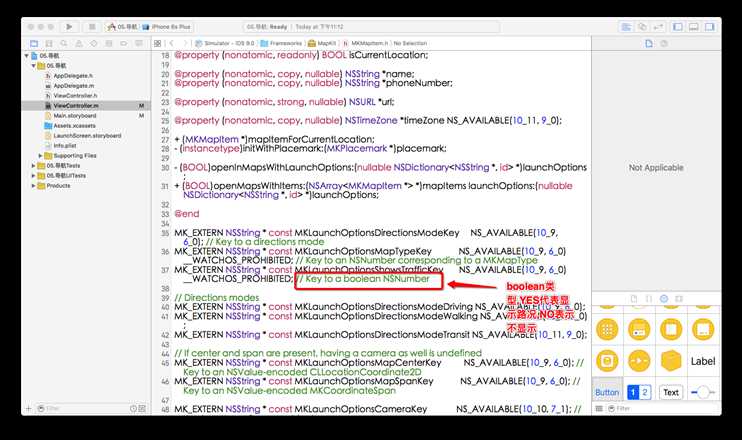This screenshot has width=742, height=440.
Task: Open the find navigator
Action: pos(64,44)
